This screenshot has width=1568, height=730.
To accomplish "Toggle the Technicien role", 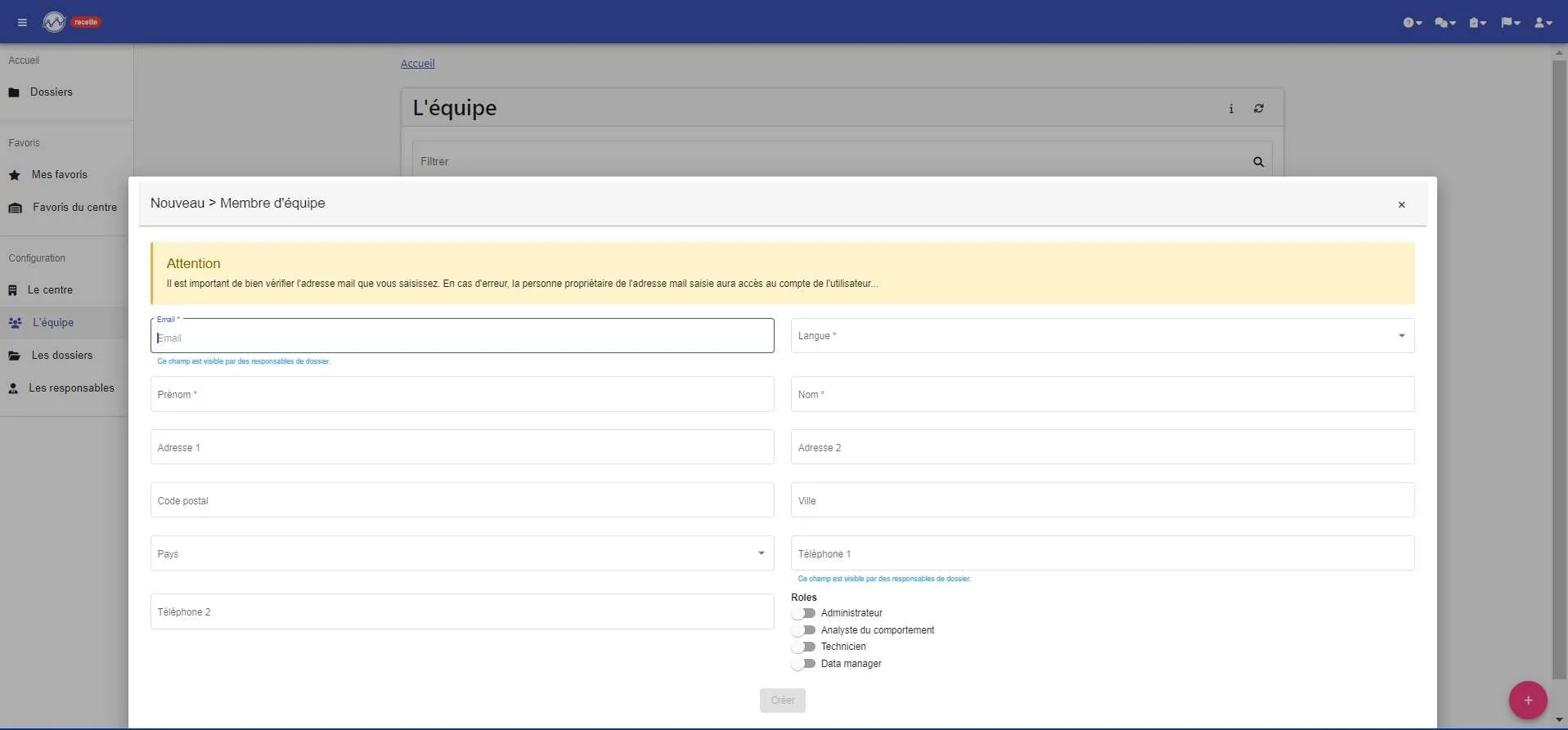I will (x=803, y=647).
